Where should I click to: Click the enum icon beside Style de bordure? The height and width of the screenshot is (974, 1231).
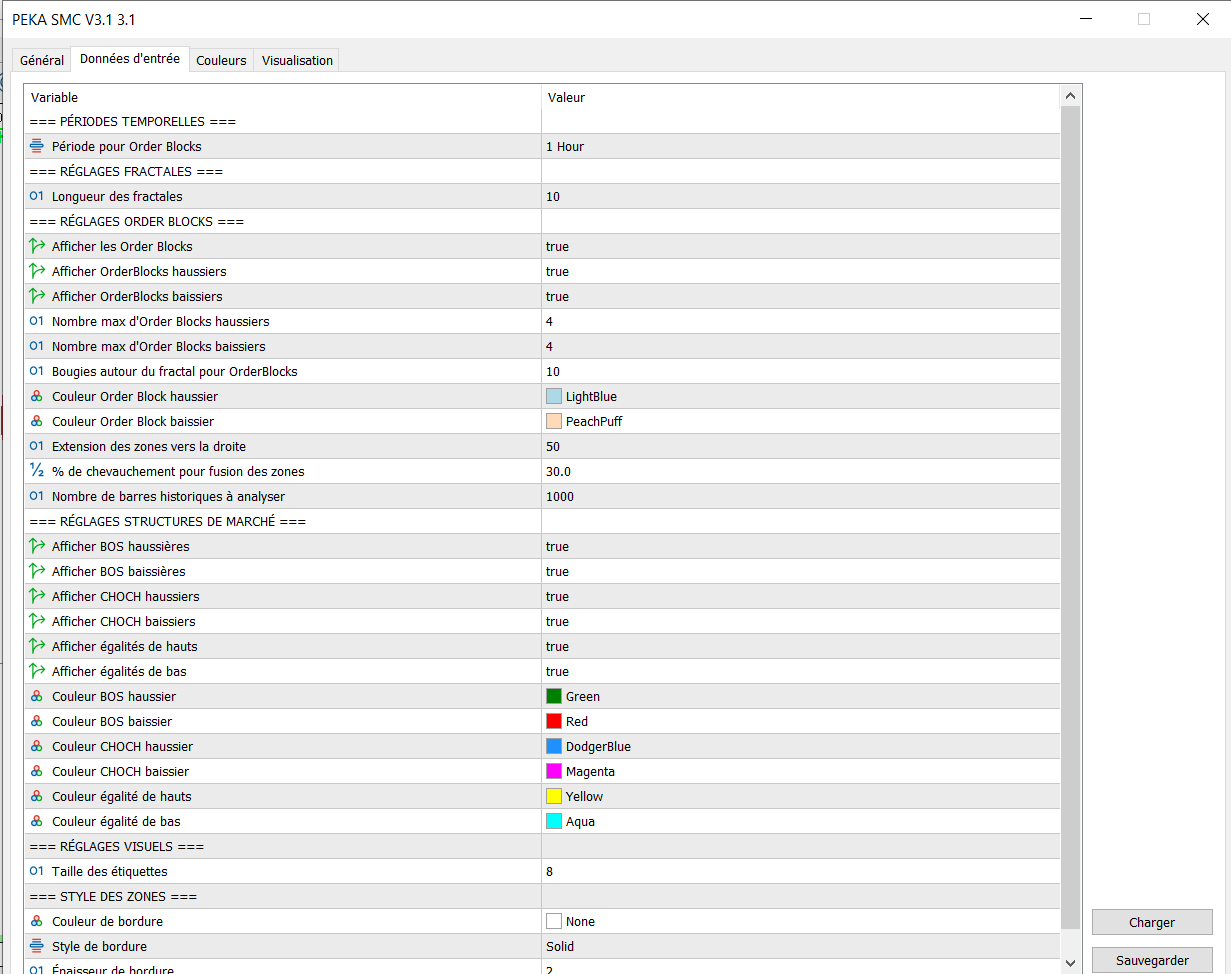[37, 946]
